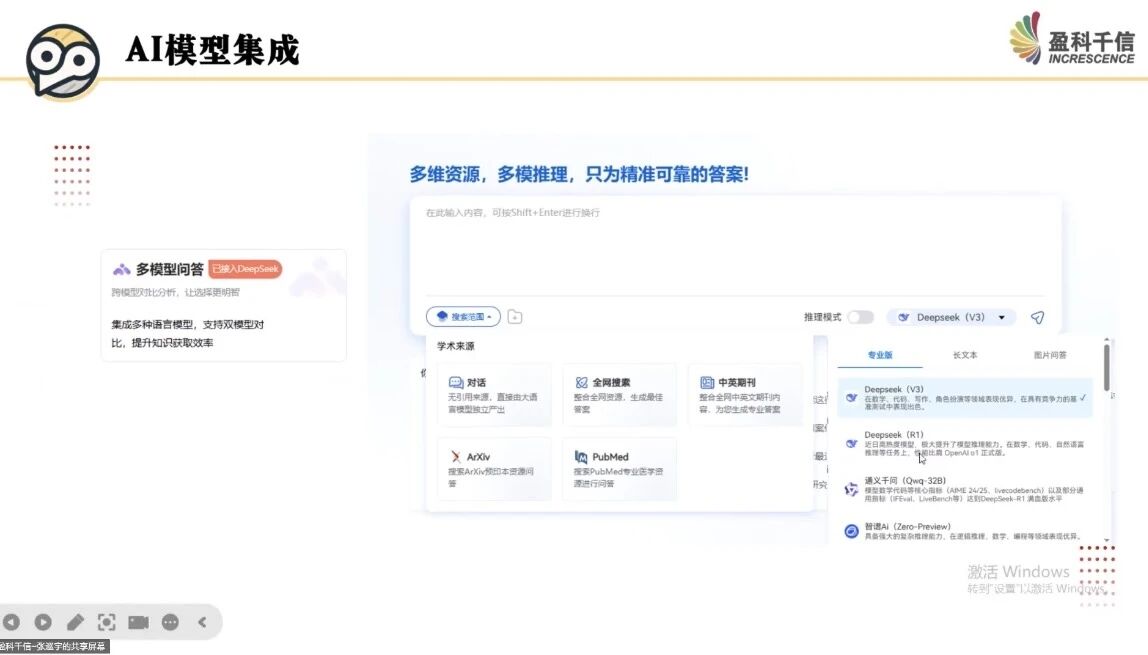Choose 通义千问 (Qwq-32B) model
This screenshot has height=655, width=1148.
(965, 489)
